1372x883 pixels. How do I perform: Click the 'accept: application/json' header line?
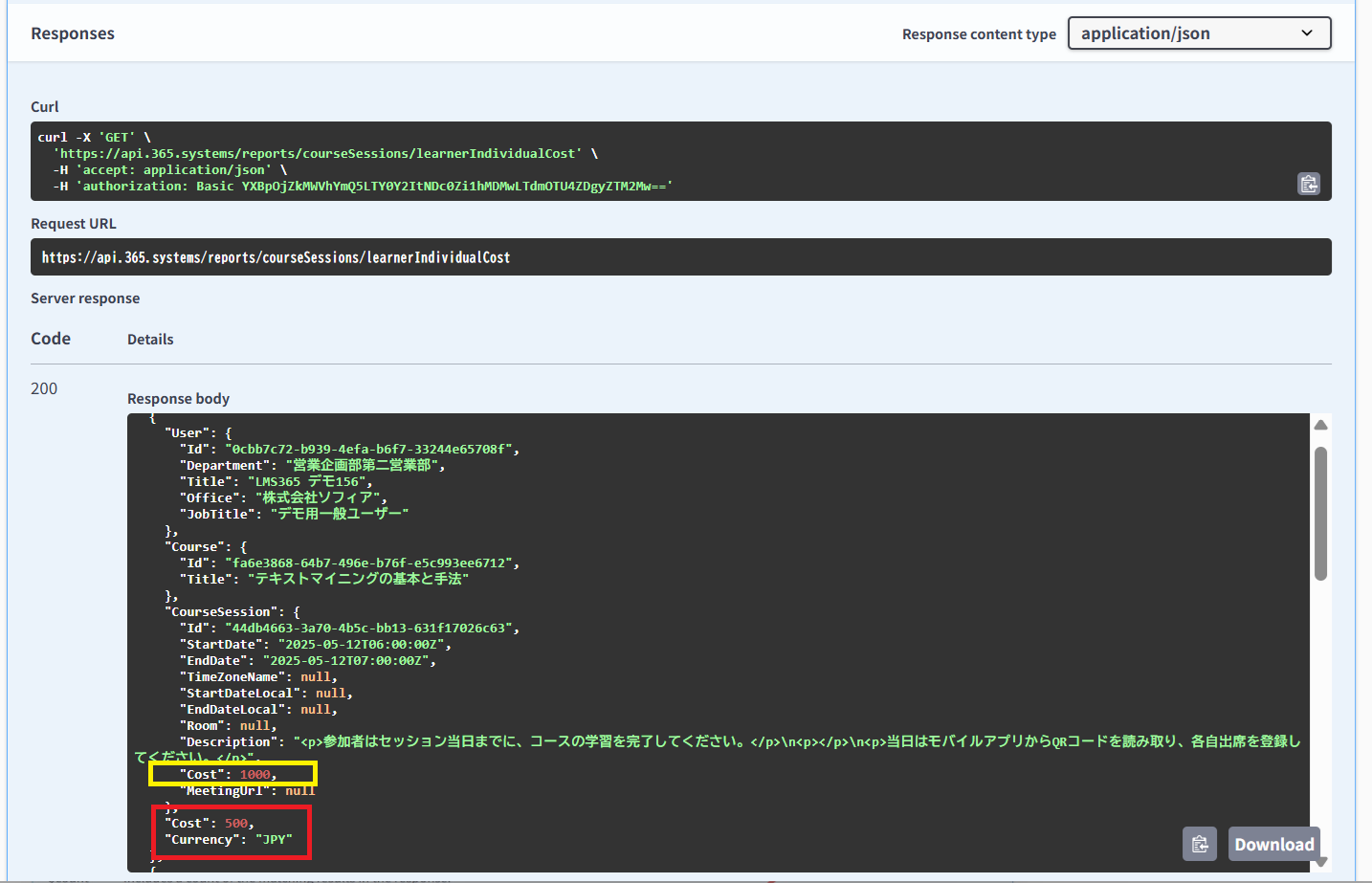tap(169, 170)
